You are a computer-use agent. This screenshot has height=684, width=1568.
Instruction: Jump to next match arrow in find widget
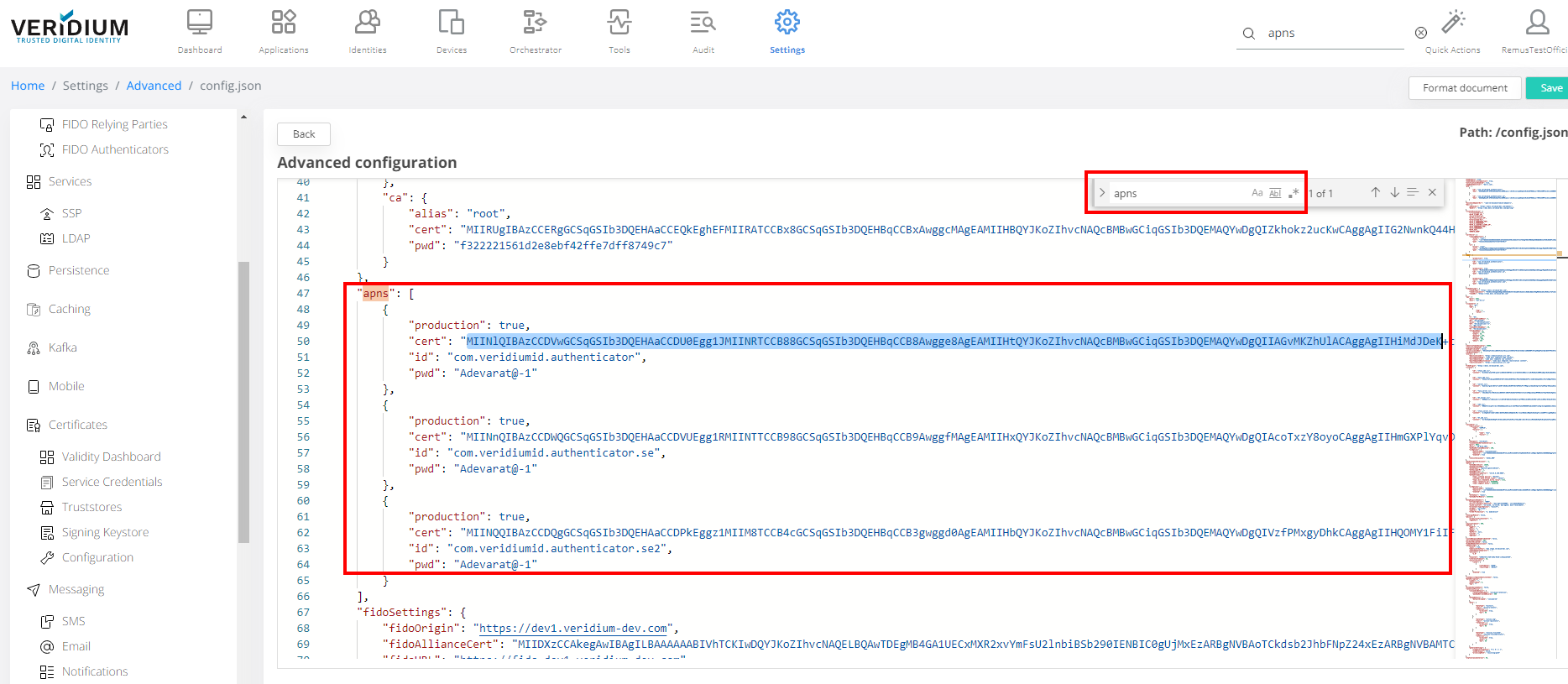pos(1394,193)
